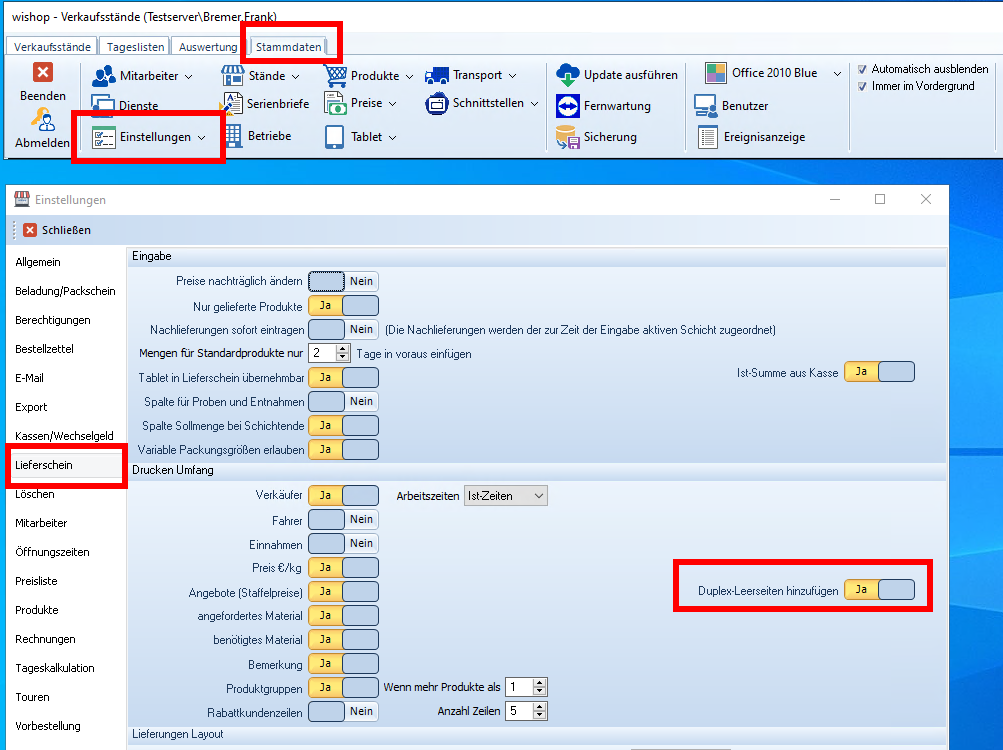This screenshot has width=1003, height=750.
Task: Click the Mengen für Standardprodukte days field
Action: click(321, 353)
